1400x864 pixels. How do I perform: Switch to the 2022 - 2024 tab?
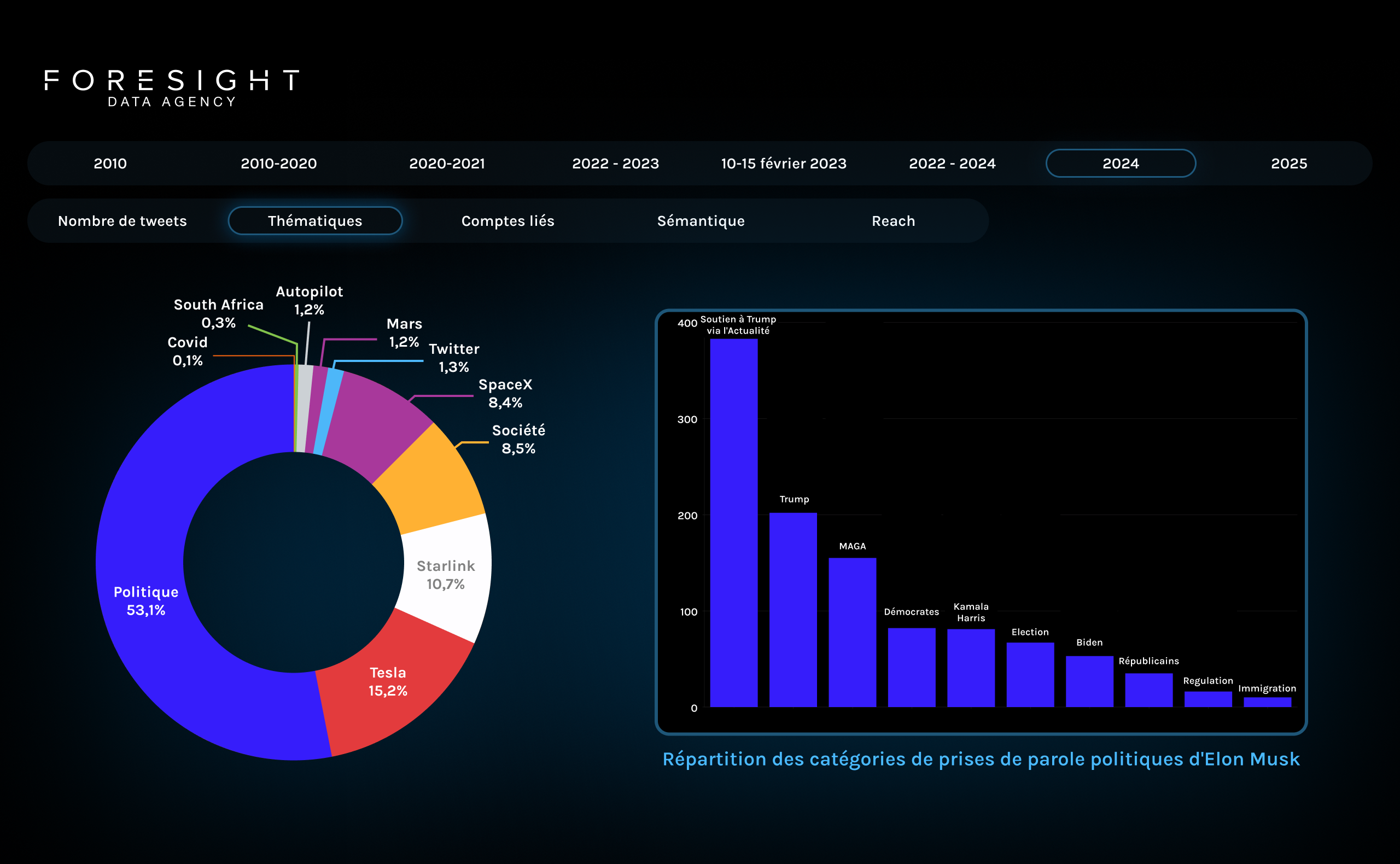point(952,164)
